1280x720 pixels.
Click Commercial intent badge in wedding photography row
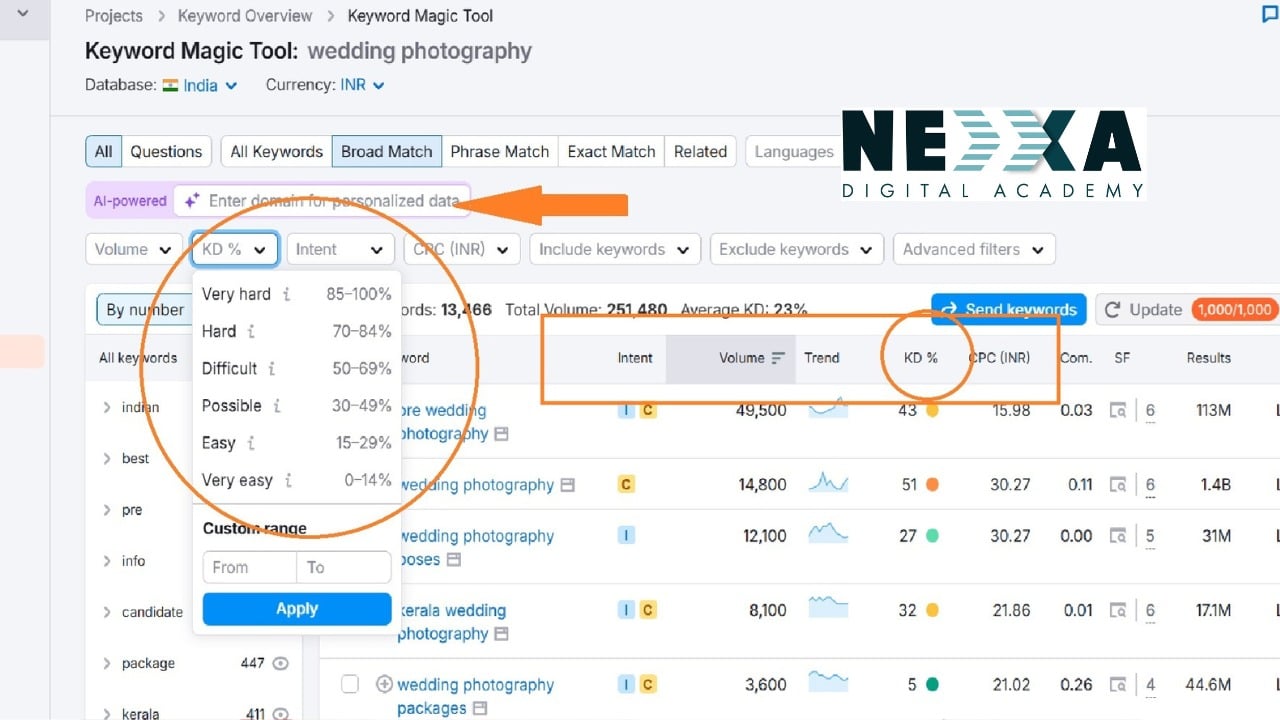click(626, 485)
